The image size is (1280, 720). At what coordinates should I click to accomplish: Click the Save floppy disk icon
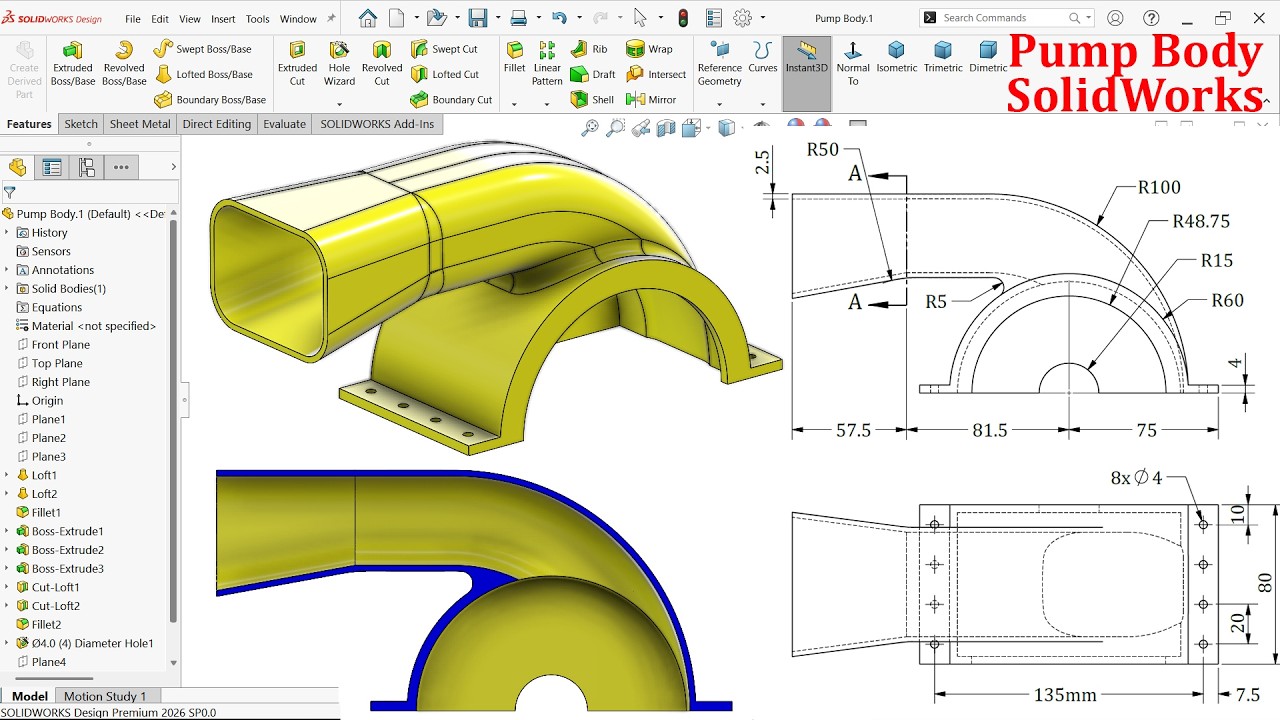tap(478, 18)
